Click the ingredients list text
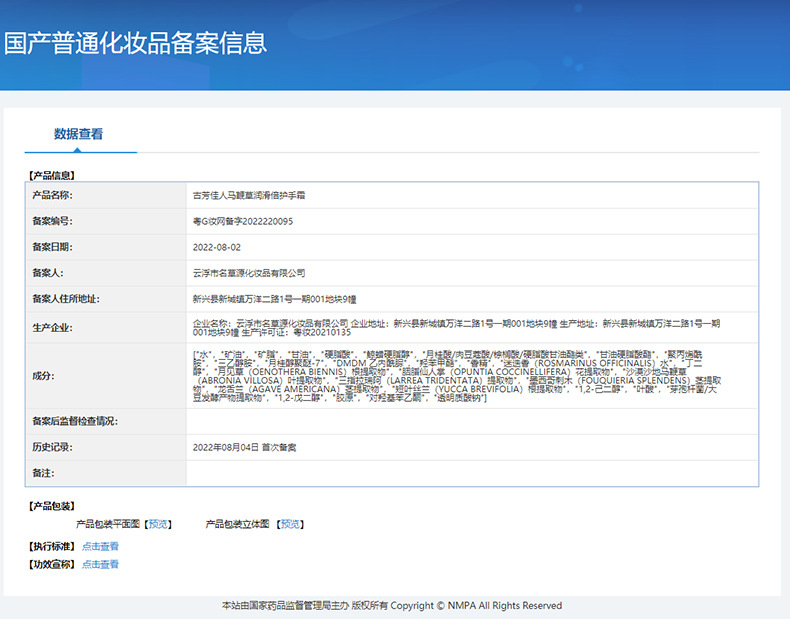This screenshot has width=790, height=630. pos(457,376)
